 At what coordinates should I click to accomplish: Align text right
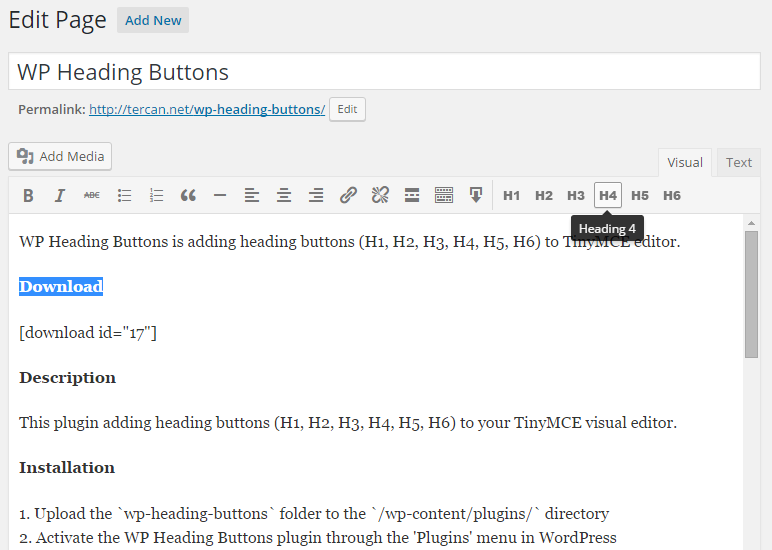coord(316,195)
